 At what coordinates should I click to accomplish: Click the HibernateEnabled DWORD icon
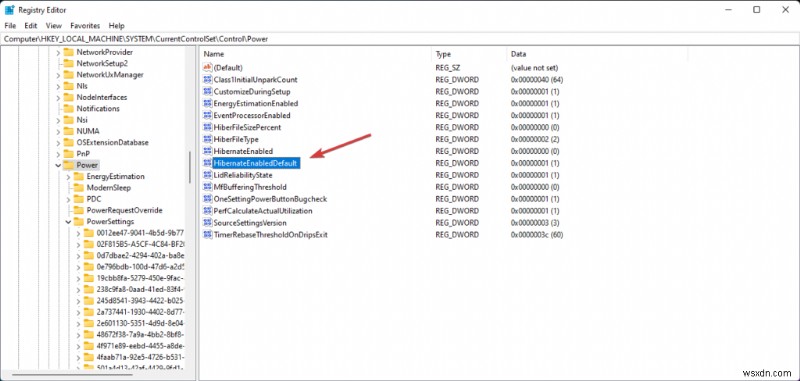pyautogui.click(x=207, y=151)
